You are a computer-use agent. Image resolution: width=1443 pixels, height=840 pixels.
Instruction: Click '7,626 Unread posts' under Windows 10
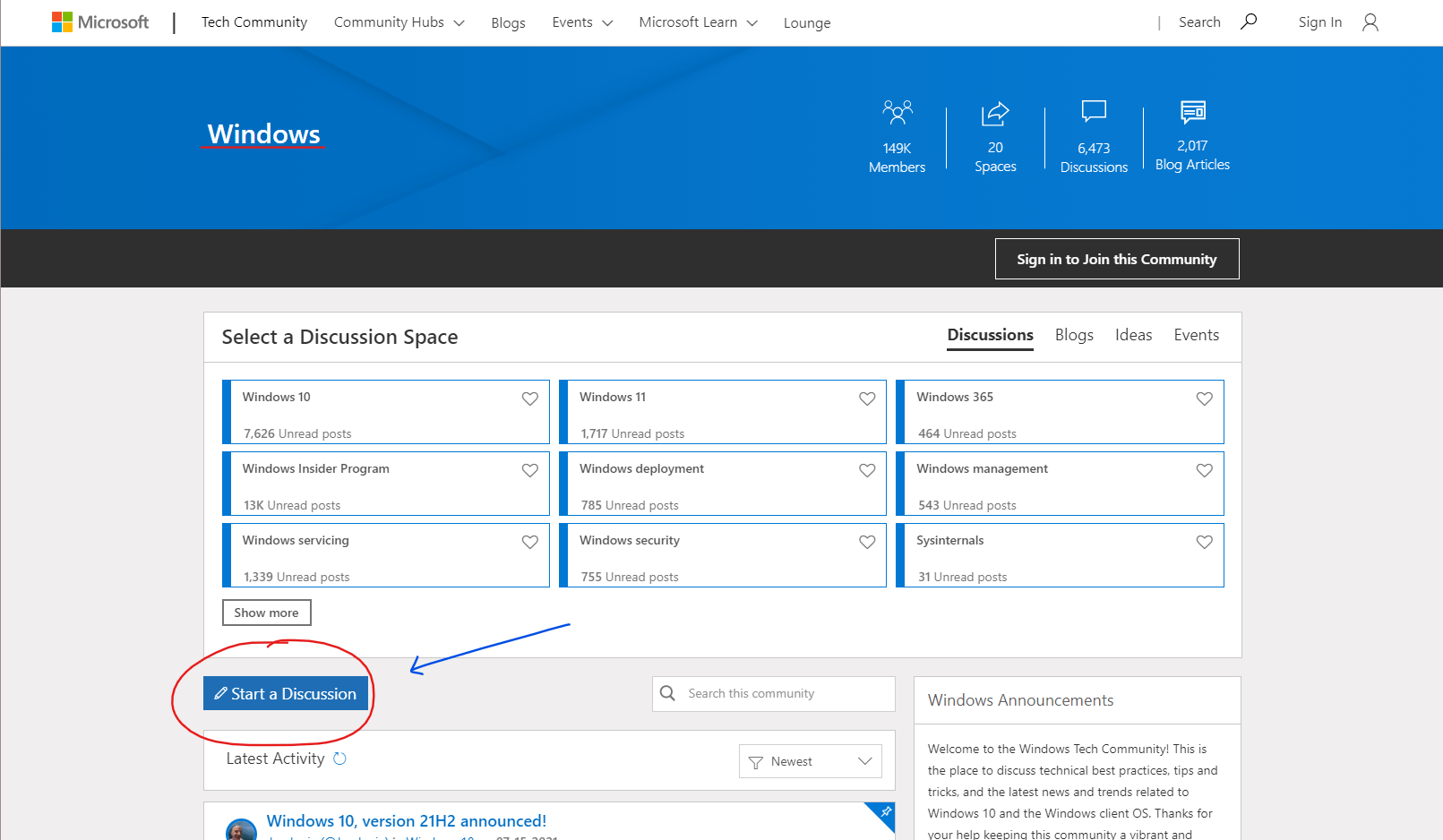coord(297,433)
